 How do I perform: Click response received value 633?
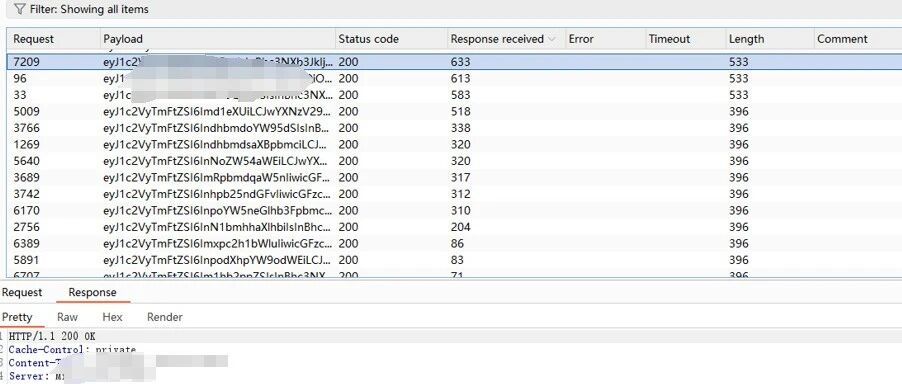pos(460,62)
